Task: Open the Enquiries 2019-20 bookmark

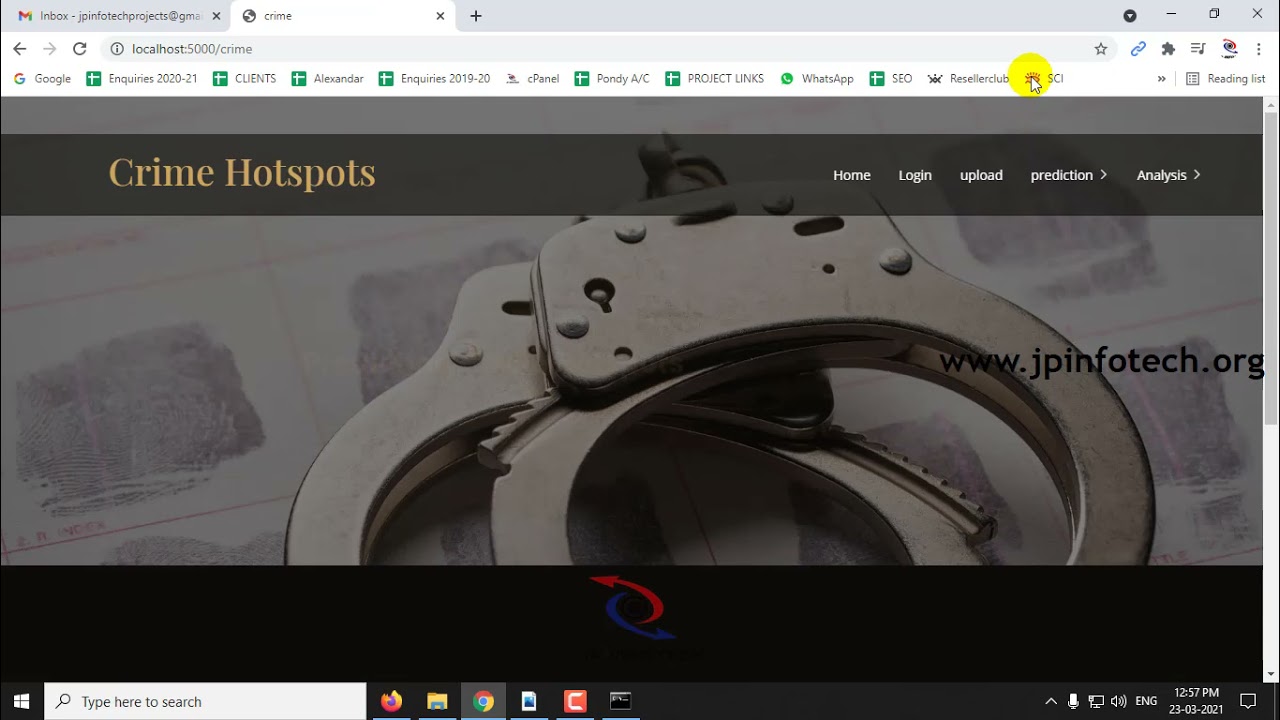Action: click(435, 79)
